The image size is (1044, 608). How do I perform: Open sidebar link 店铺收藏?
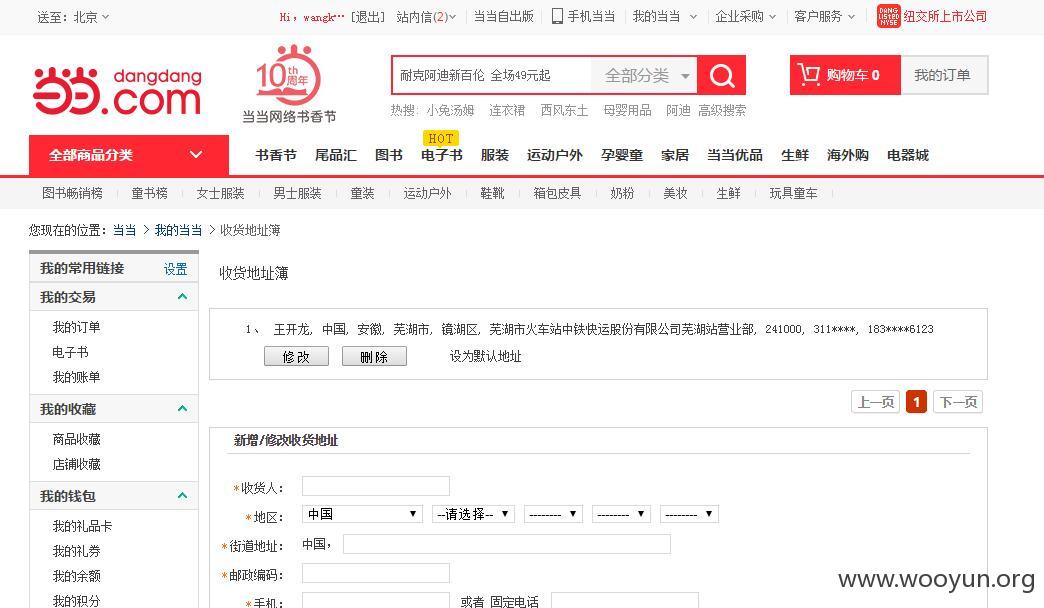coord(77,464)
